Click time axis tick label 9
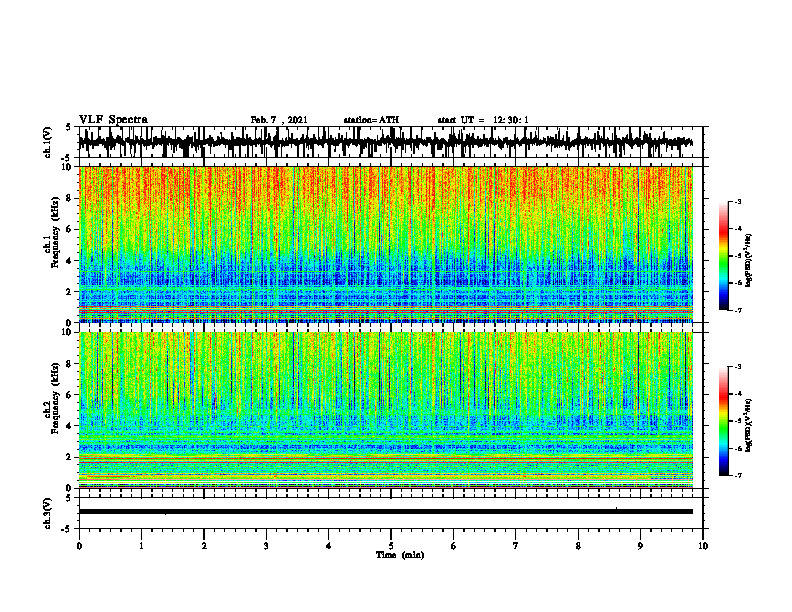The height and width of the screenshot is (612, 792). point(640,546)
